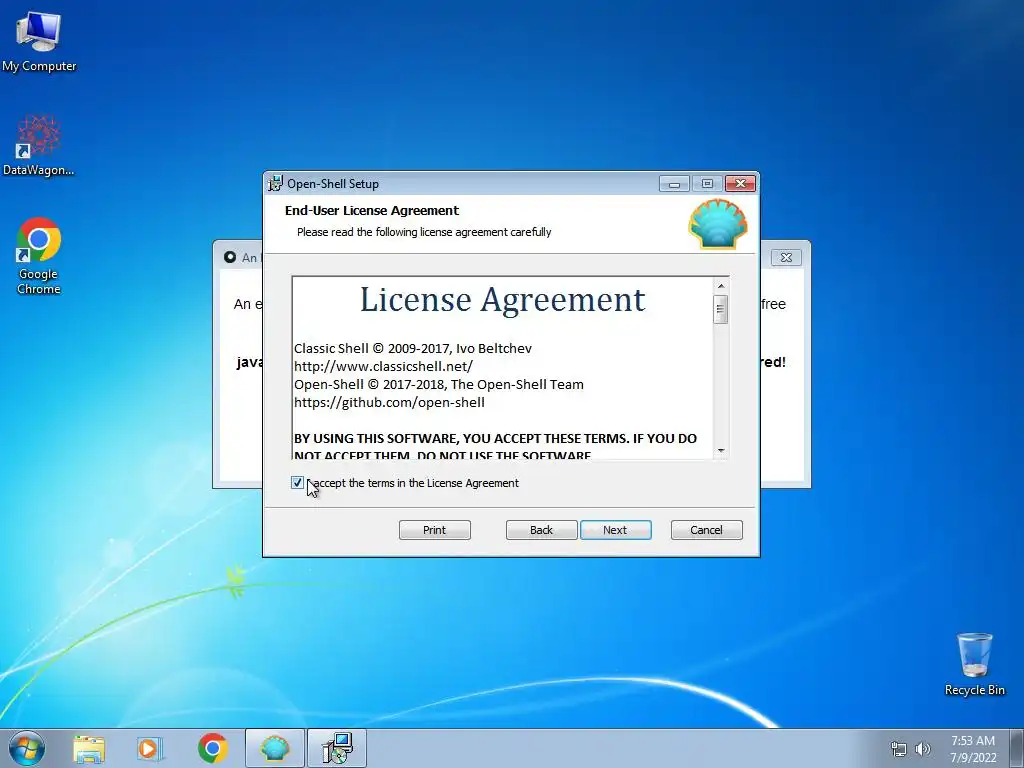Click the Print button
Image resolution: width=1024 pixels, height=768 pixels.
(434, 530)
